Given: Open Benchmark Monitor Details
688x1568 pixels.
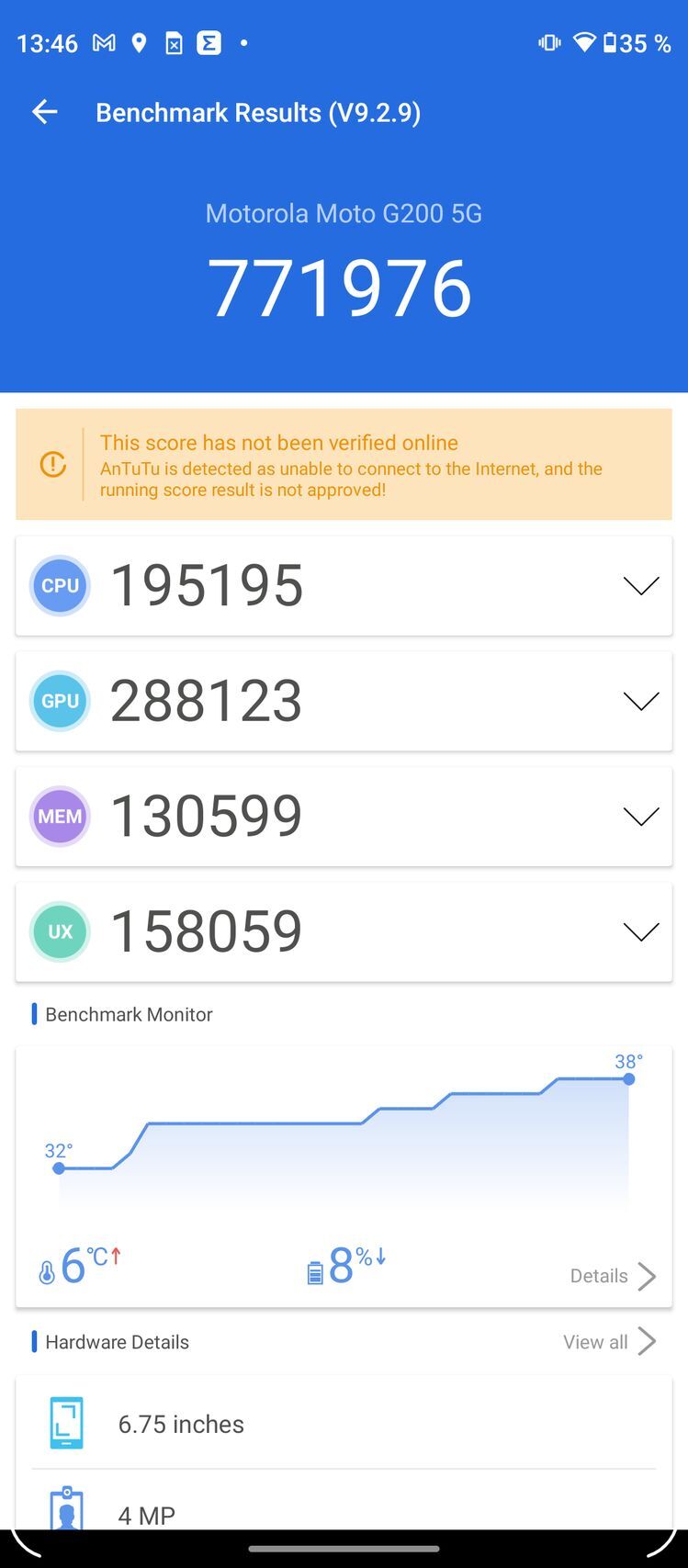Looking at the screenshot, I should click(x=612, y=1276).
